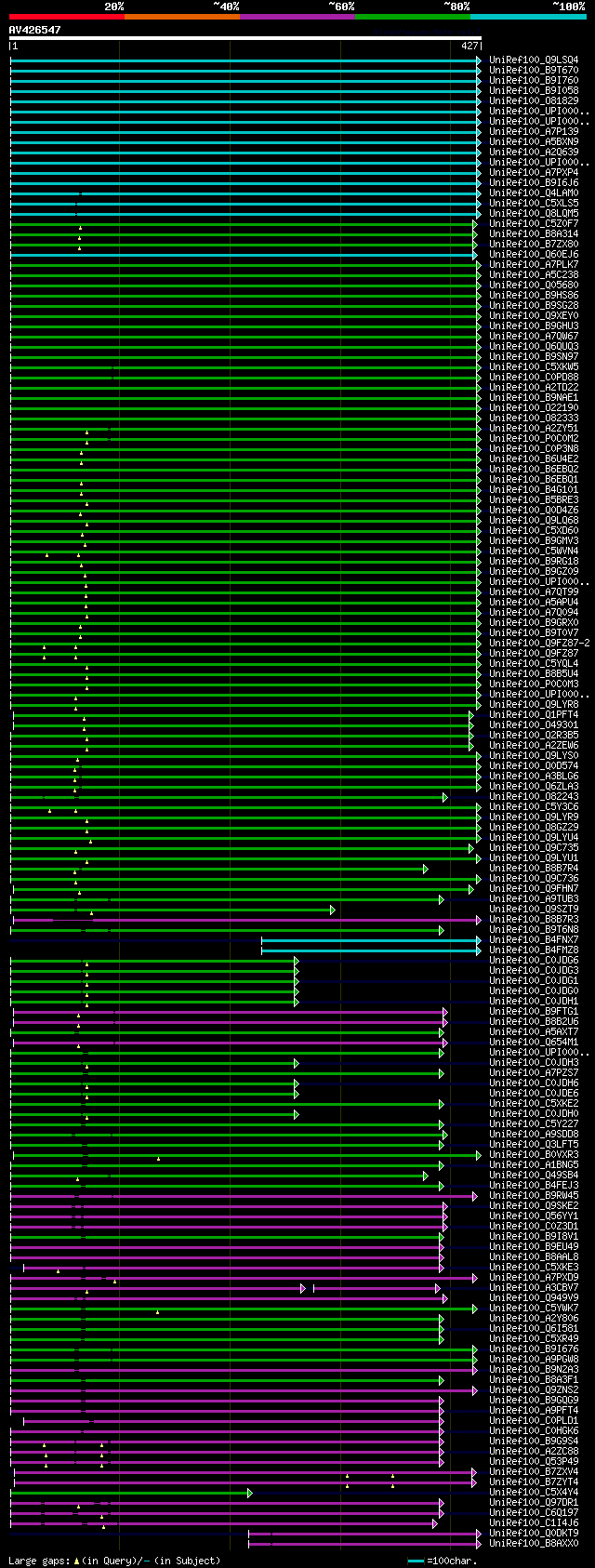Select the UniRef100_Q654M1 label
The height and width of the screenshot is (1568, 595).
coord(534,1042)
